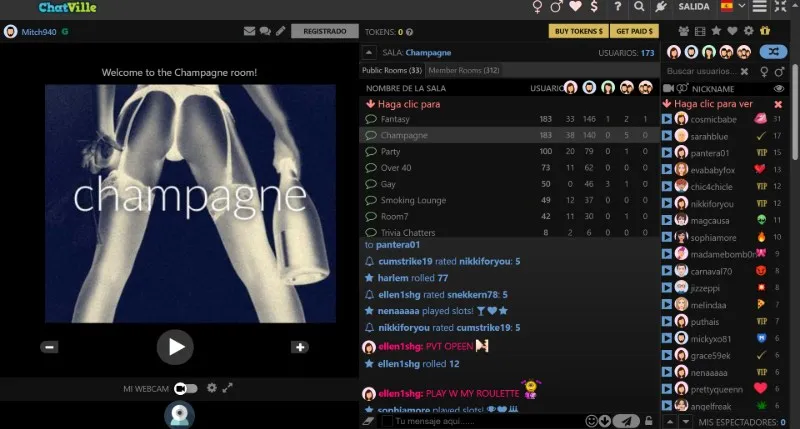The height and width of the screenshot is (429, 800).
Task: Toggle the MI WEBCAM switch
Action: (186, 389)
